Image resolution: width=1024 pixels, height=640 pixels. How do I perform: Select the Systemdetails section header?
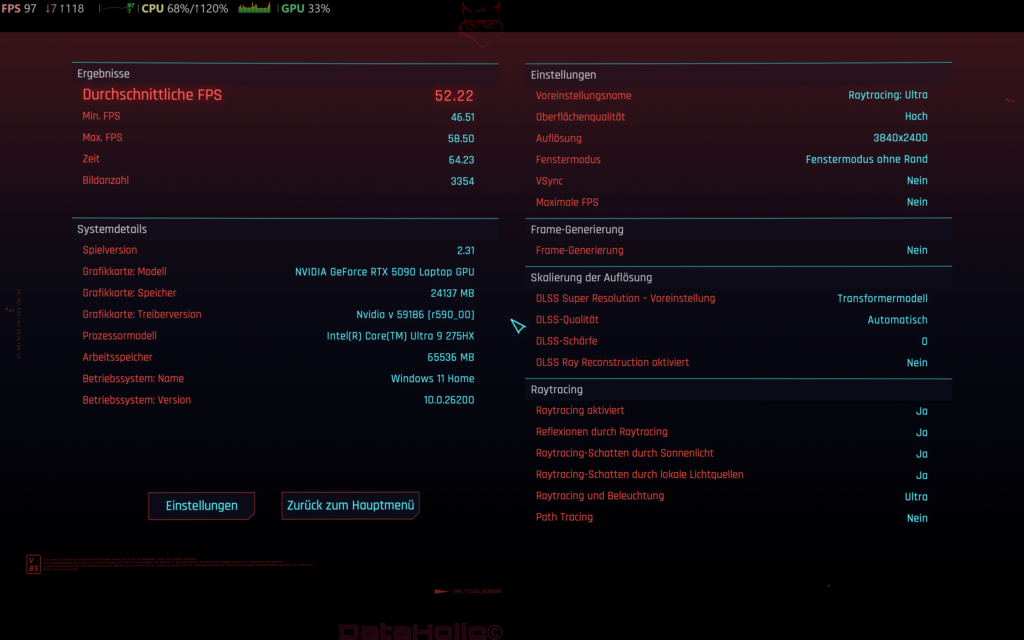point(112,230)
